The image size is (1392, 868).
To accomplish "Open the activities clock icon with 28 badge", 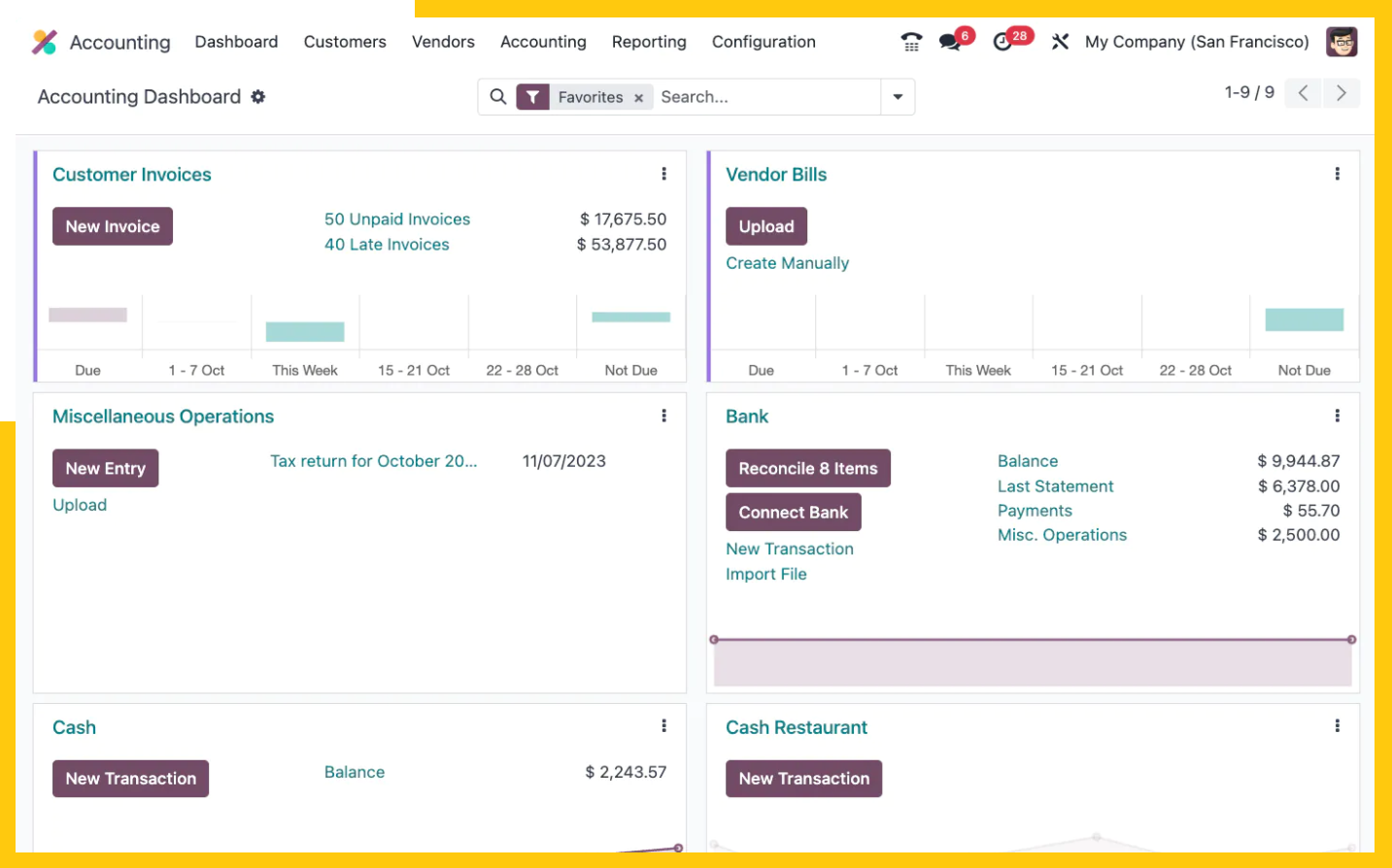I will click(1002, 42).
